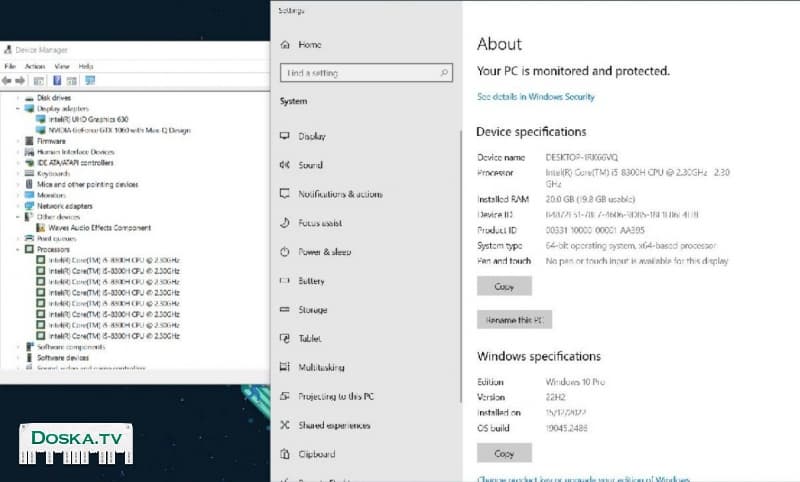
Task: Open the Action menu in Device Manager
Action: [35, 66]
